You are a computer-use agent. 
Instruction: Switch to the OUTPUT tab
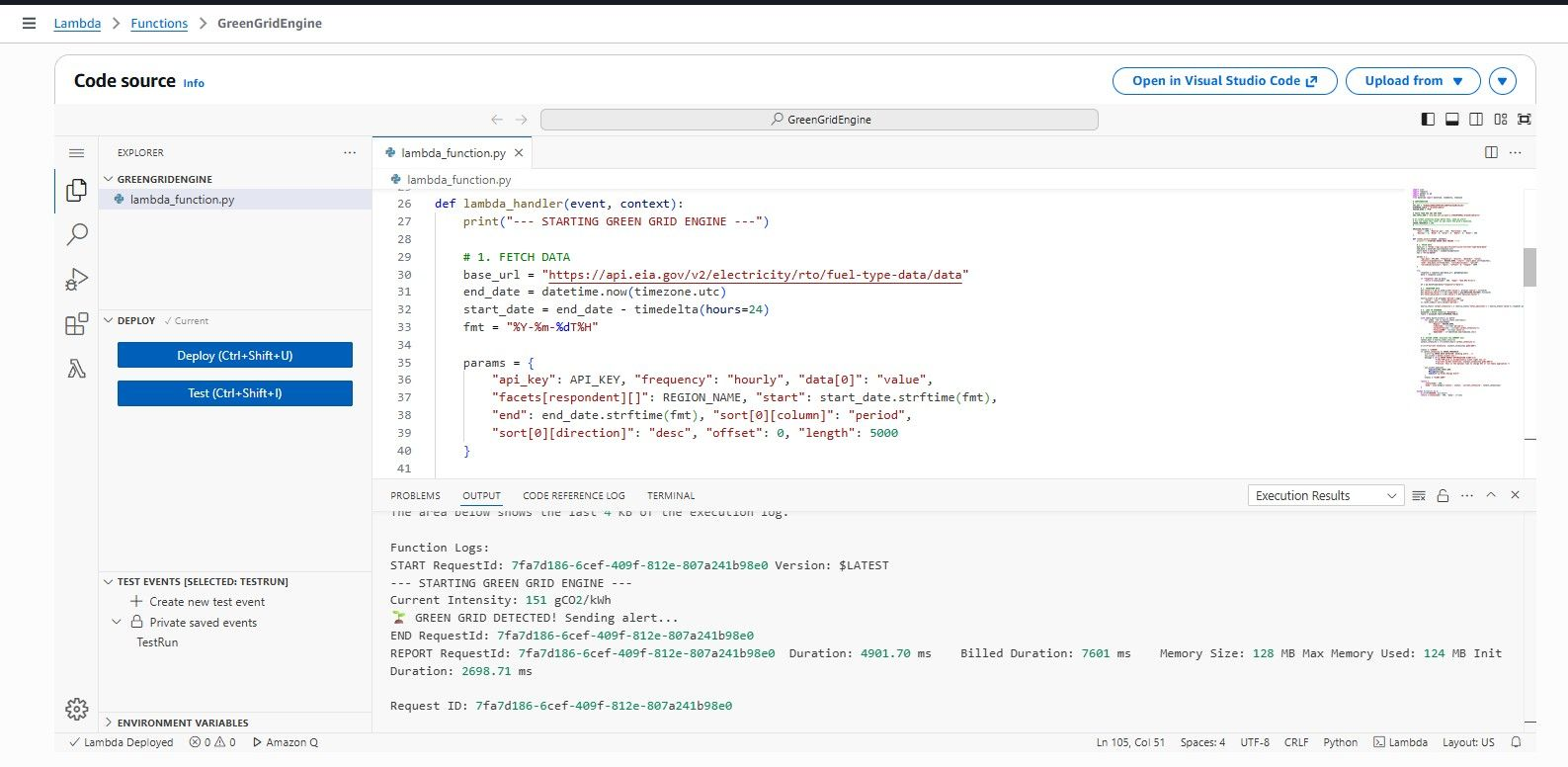point(481,495)
